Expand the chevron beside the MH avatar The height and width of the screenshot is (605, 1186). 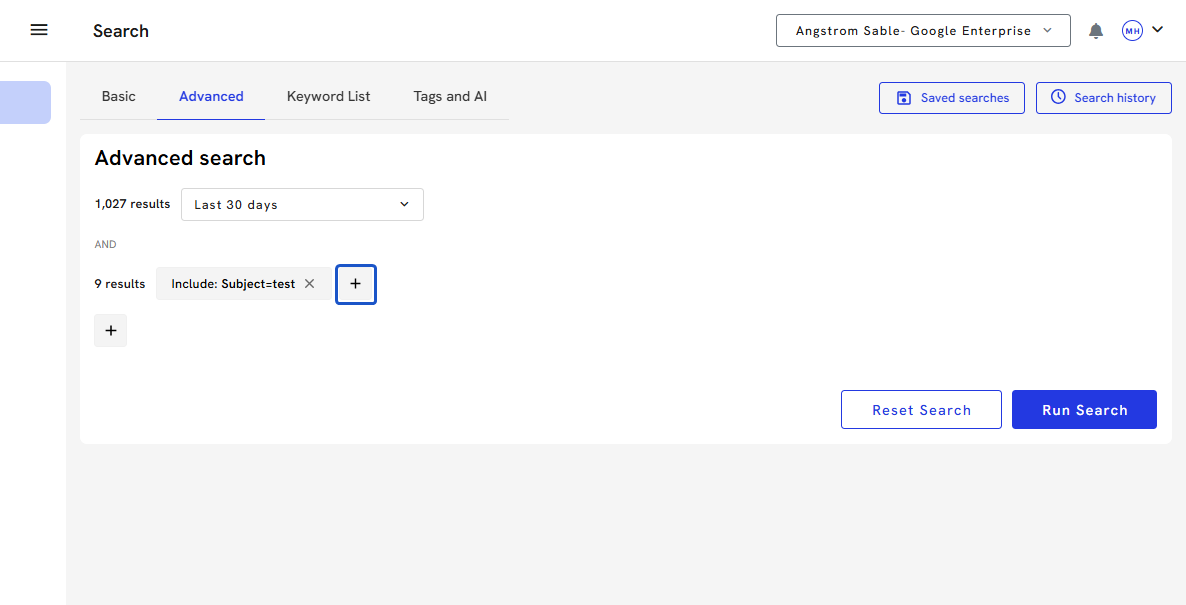coord(1158,30)
